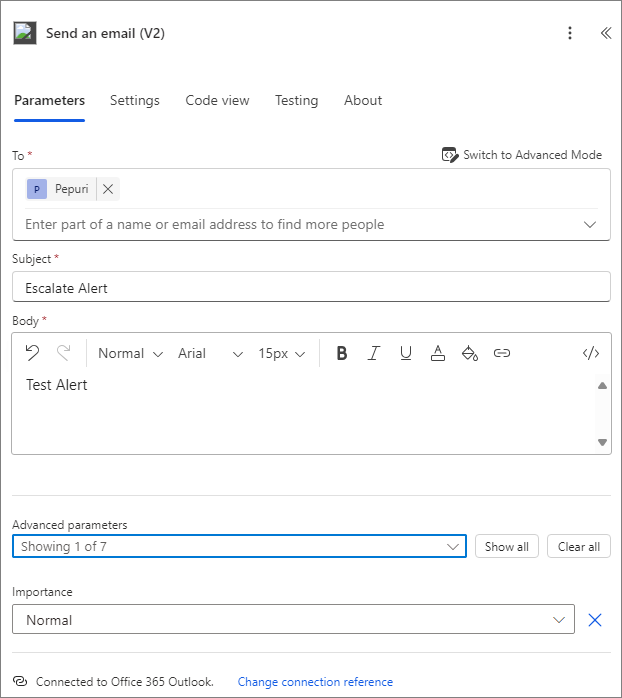Viewport: 622px width, 698px height.
Task: Click the connection link icon near Office 365
Action: coord(20,681)
